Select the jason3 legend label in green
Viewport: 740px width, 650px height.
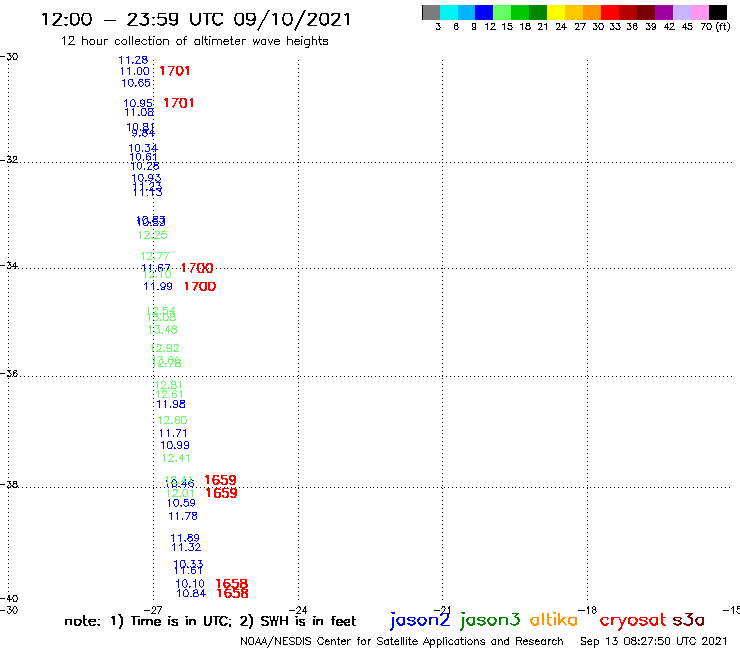490,620
